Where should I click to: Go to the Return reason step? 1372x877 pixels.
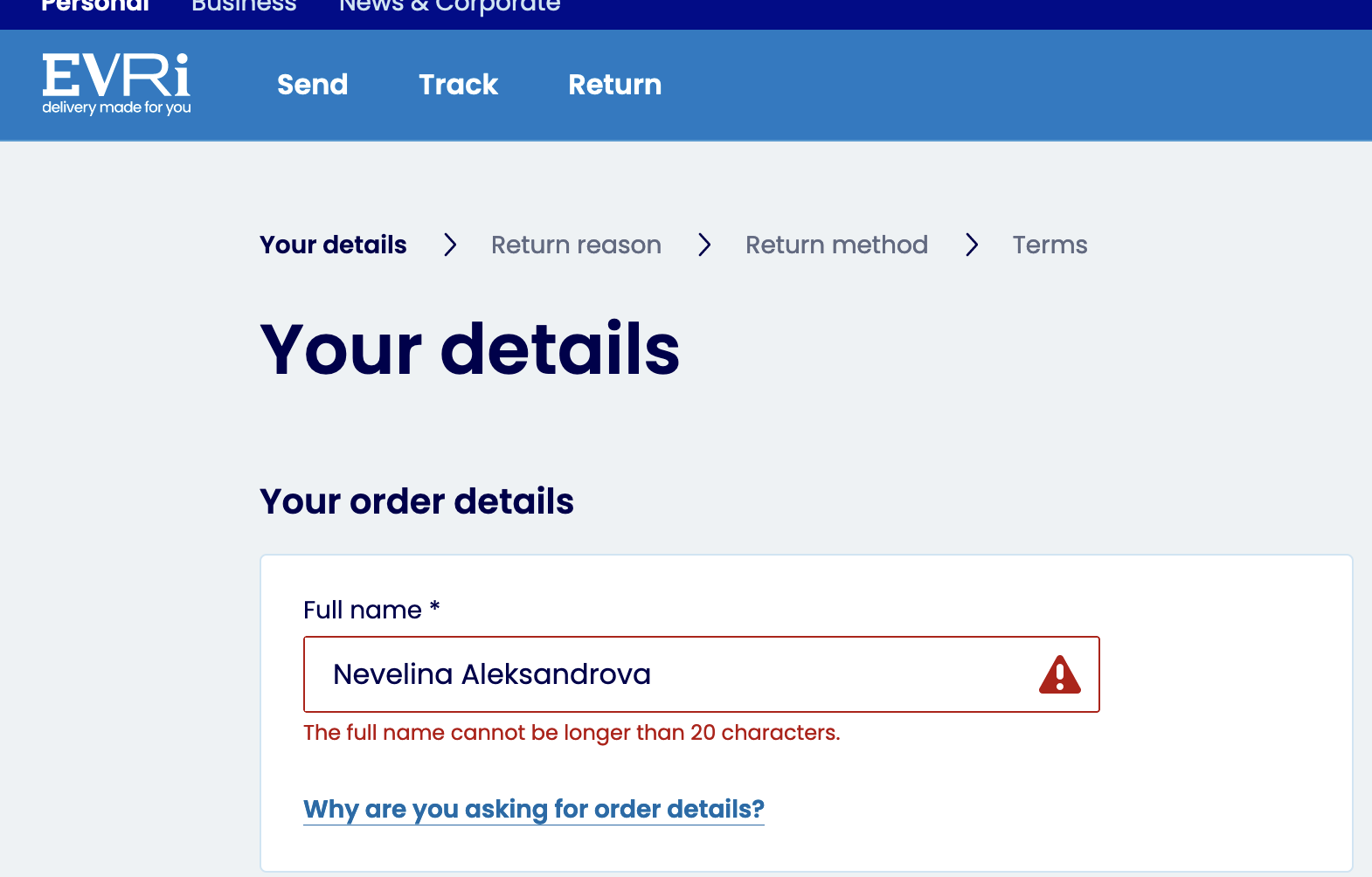tap(576, 245)
